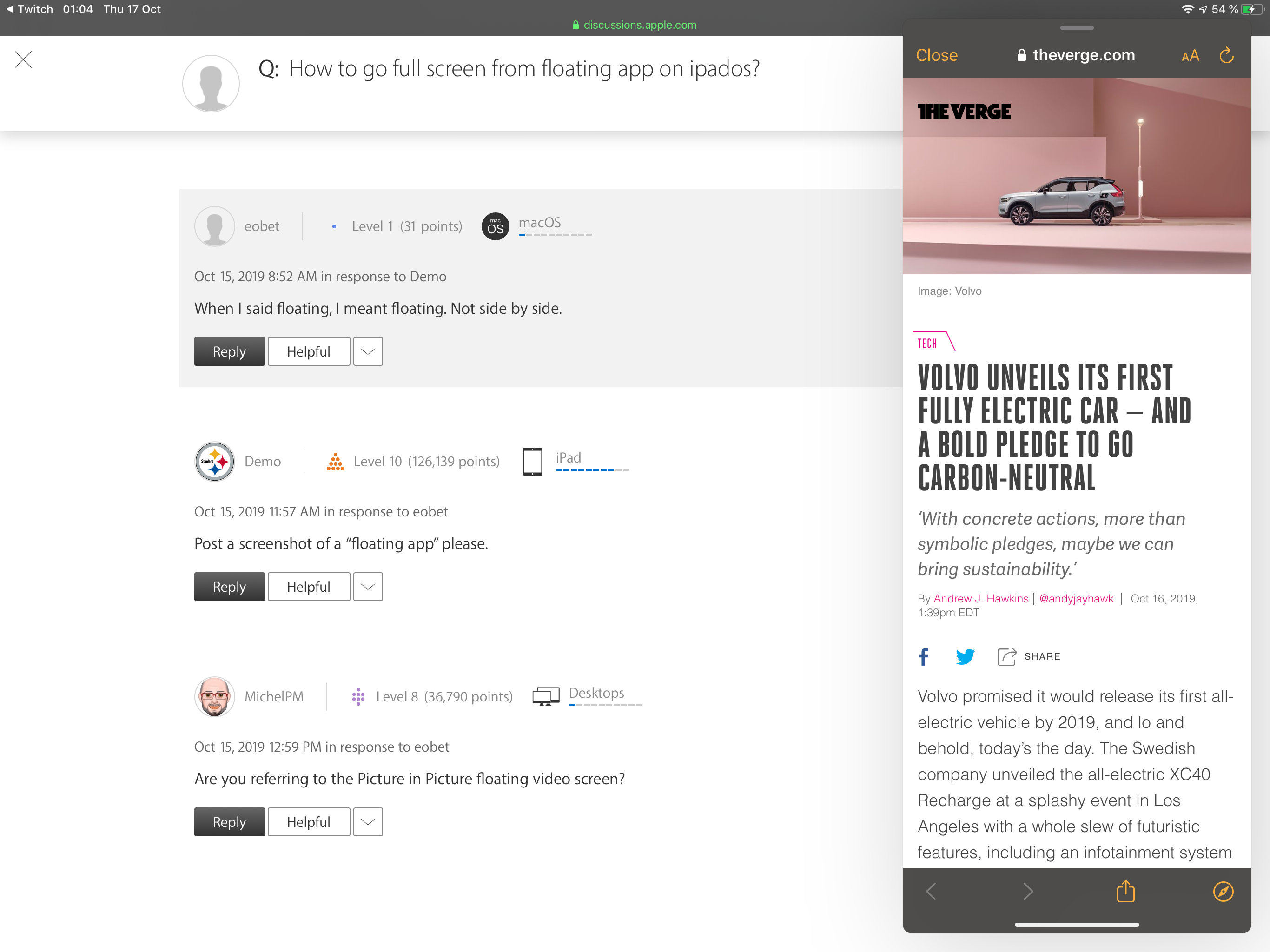Open the TECH category tag
The width and height of the screenshot is (1270, 952).
(x=926, y=343)
